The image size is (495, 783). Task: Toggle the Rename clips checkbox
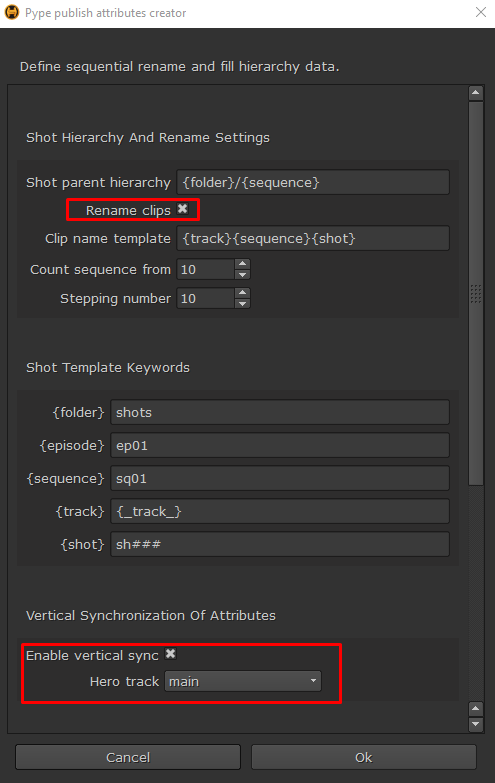point(183,209)
